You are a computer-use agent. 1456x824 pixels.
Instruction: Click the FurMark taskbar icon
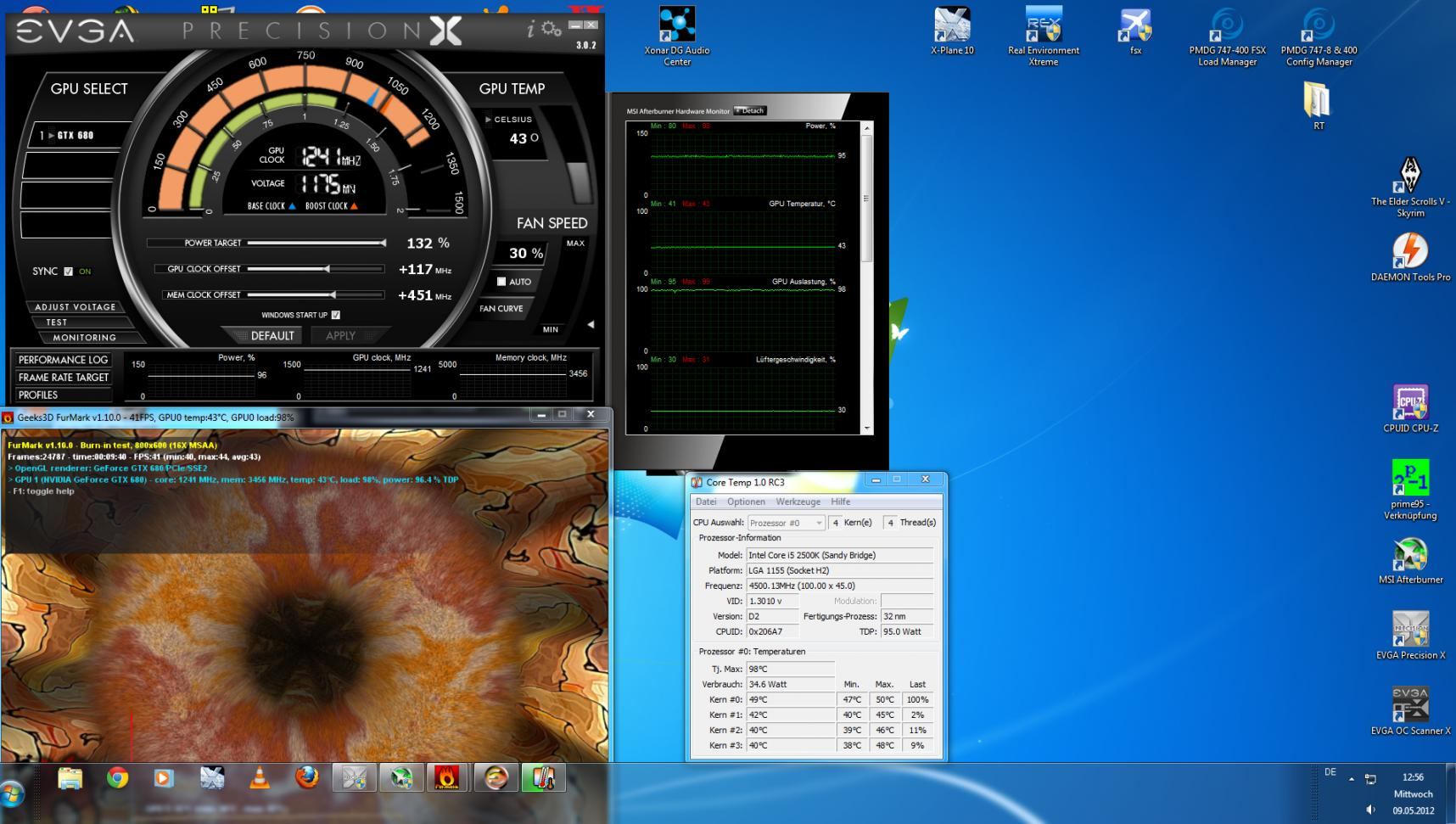[447, 777]
